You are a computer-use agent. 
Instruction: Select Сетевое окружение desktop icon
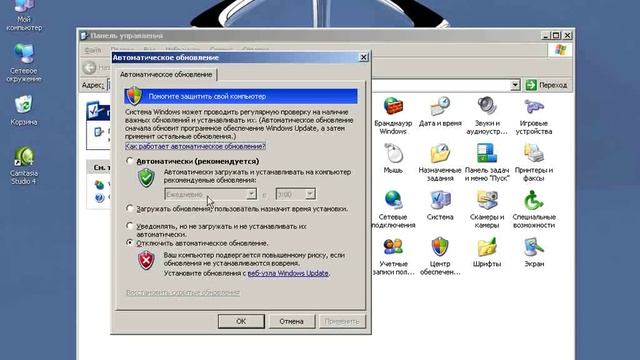[24, 63]
